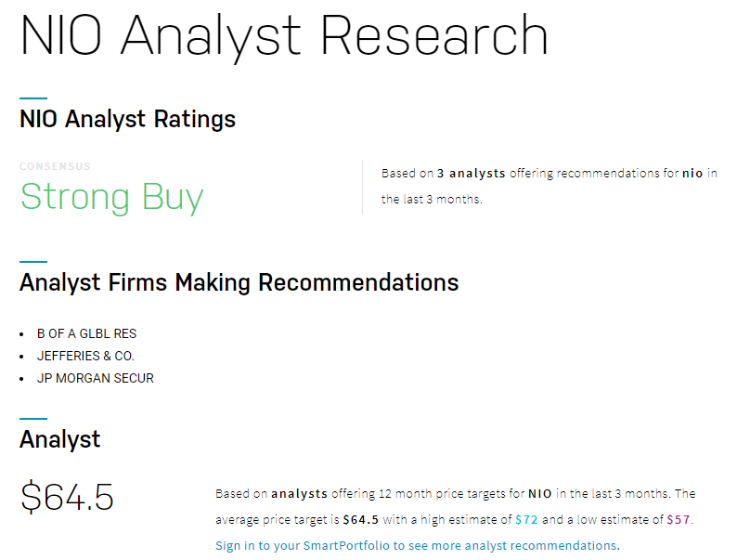Click the large $64.5 price target figure
Screen dimensions: 750x560
67,497
